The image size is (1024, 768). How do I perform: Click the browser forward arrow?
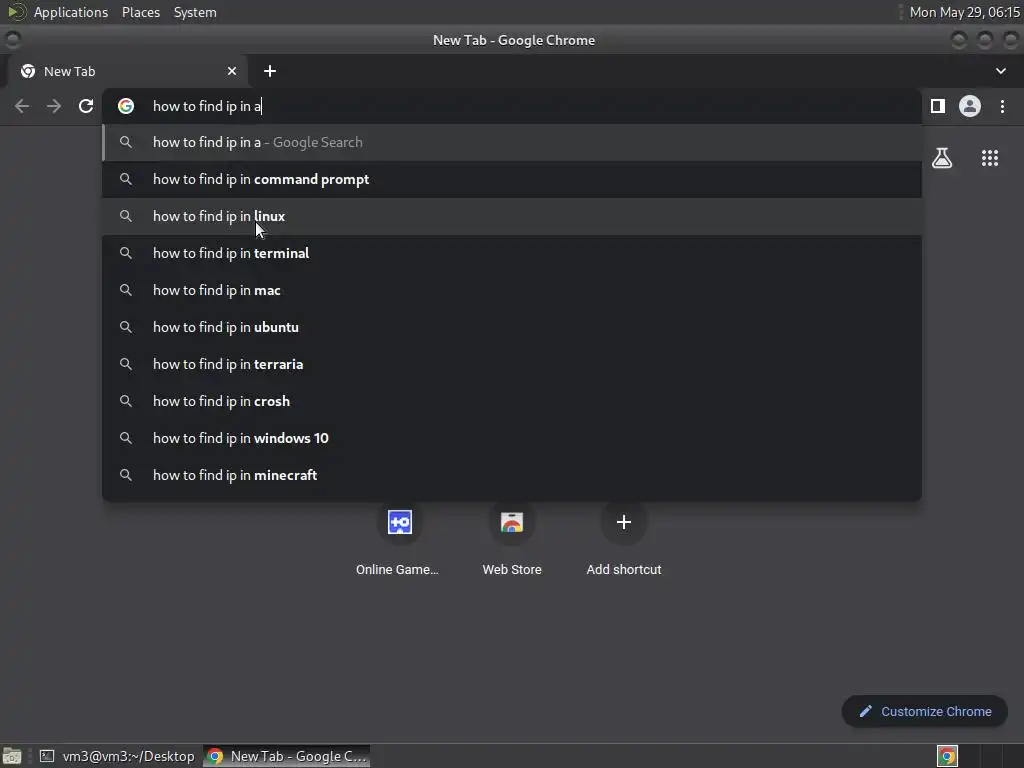coord(54,106)
